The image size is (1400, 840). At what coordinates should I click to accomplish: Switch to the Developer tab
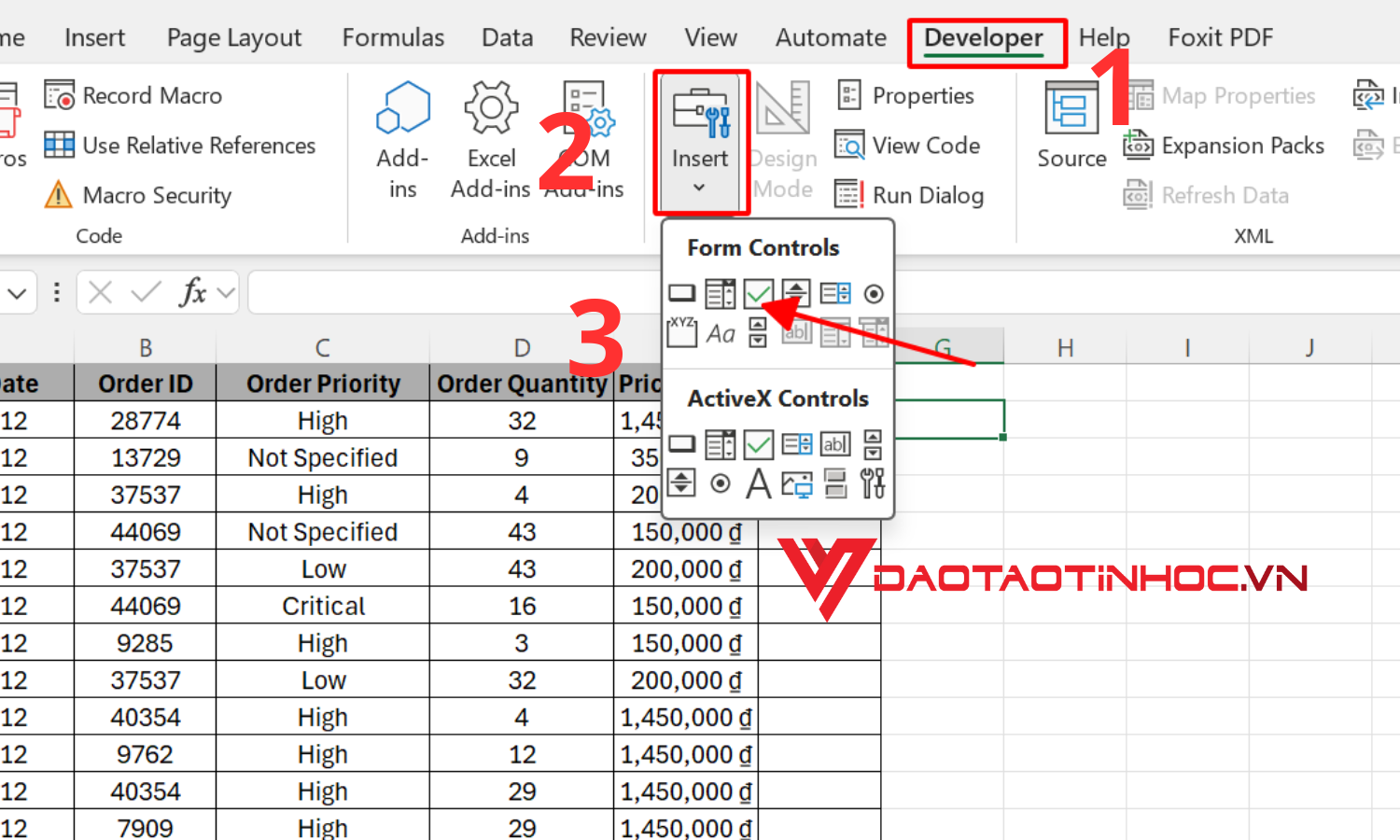(x=983, y=37)
